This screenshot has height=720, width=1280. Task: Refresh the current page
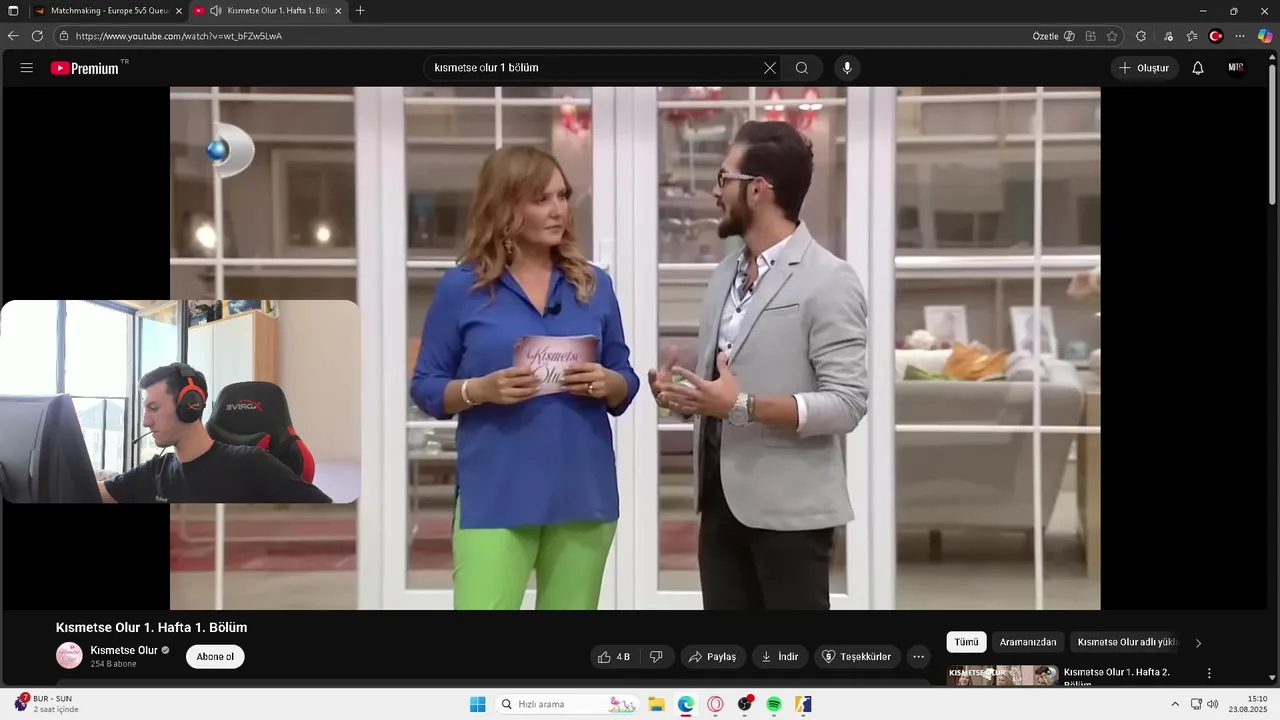point(37,36)
